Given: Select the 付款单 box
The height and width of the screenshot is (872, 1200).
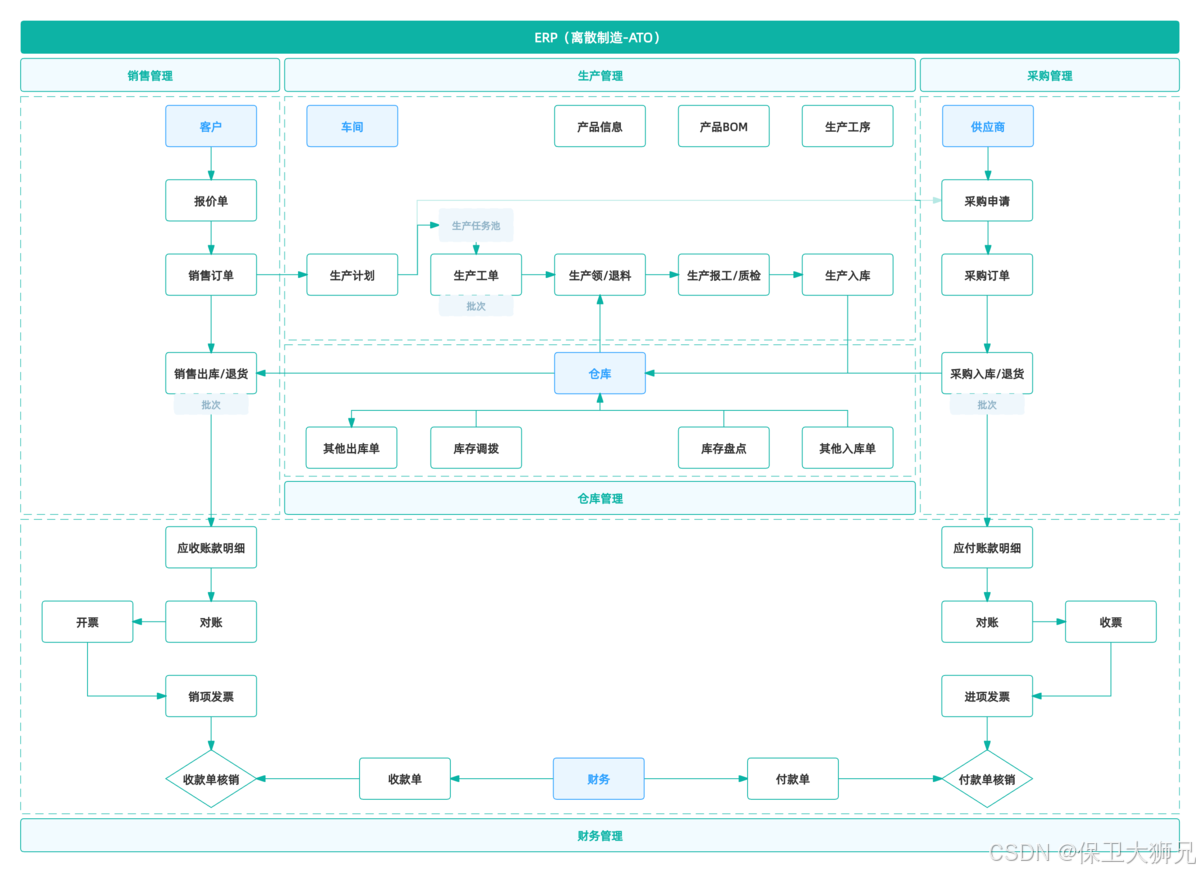Looking at the screenshot, I should click(793, 779).
